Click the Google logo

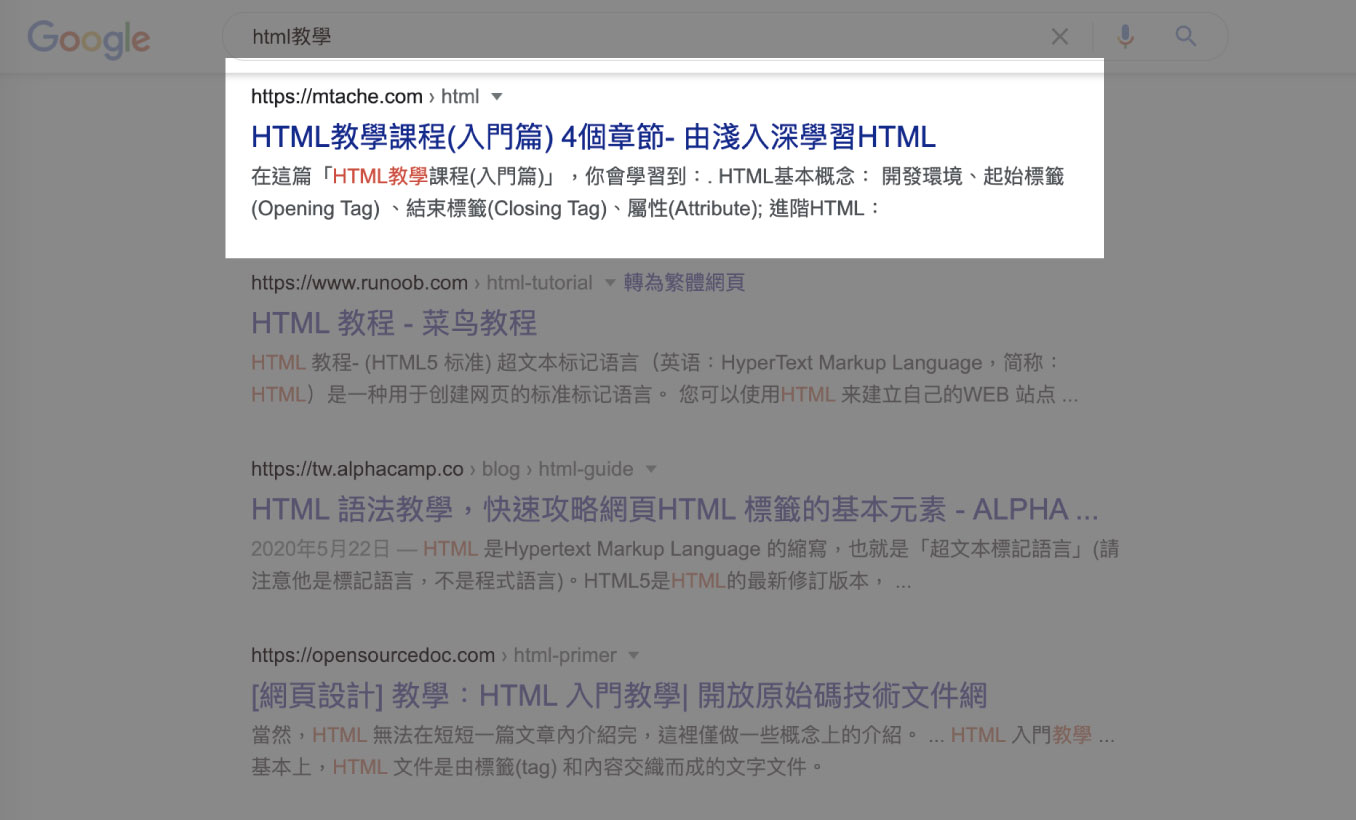click(88, 39)
